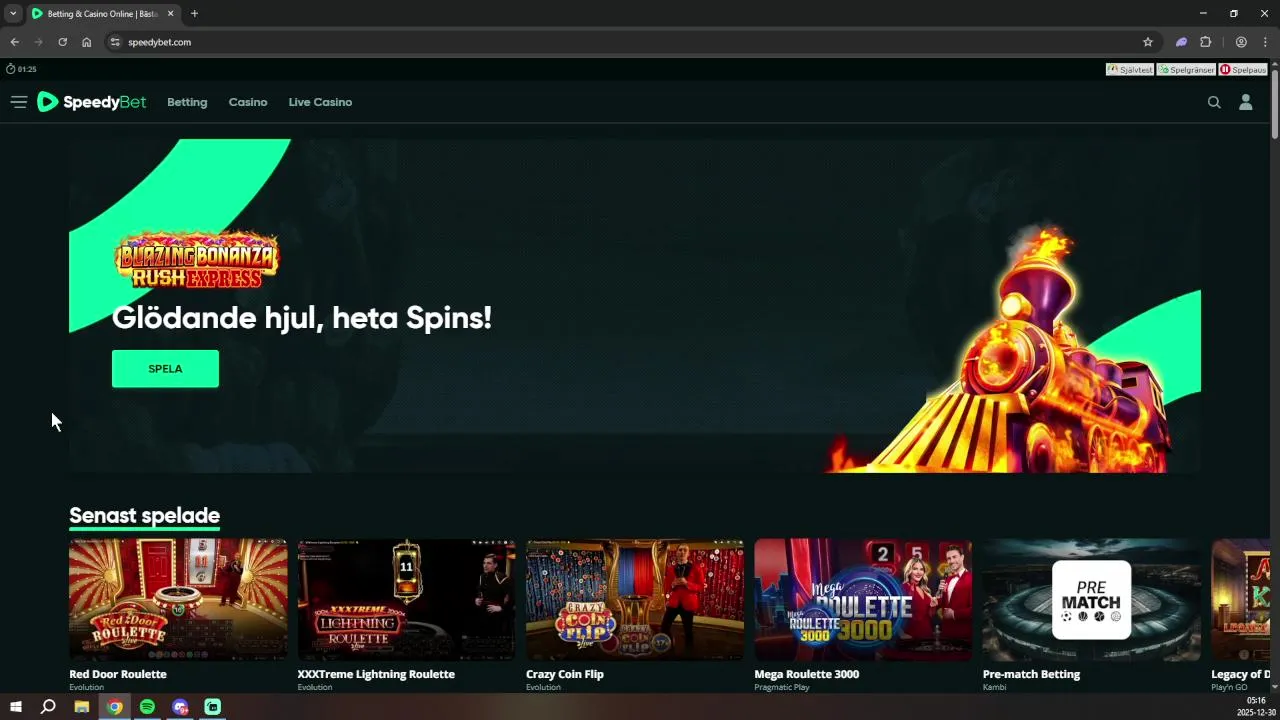Open the Betting menu item
The height and width of the screenshot is (720, 1280).
point(187,102)
